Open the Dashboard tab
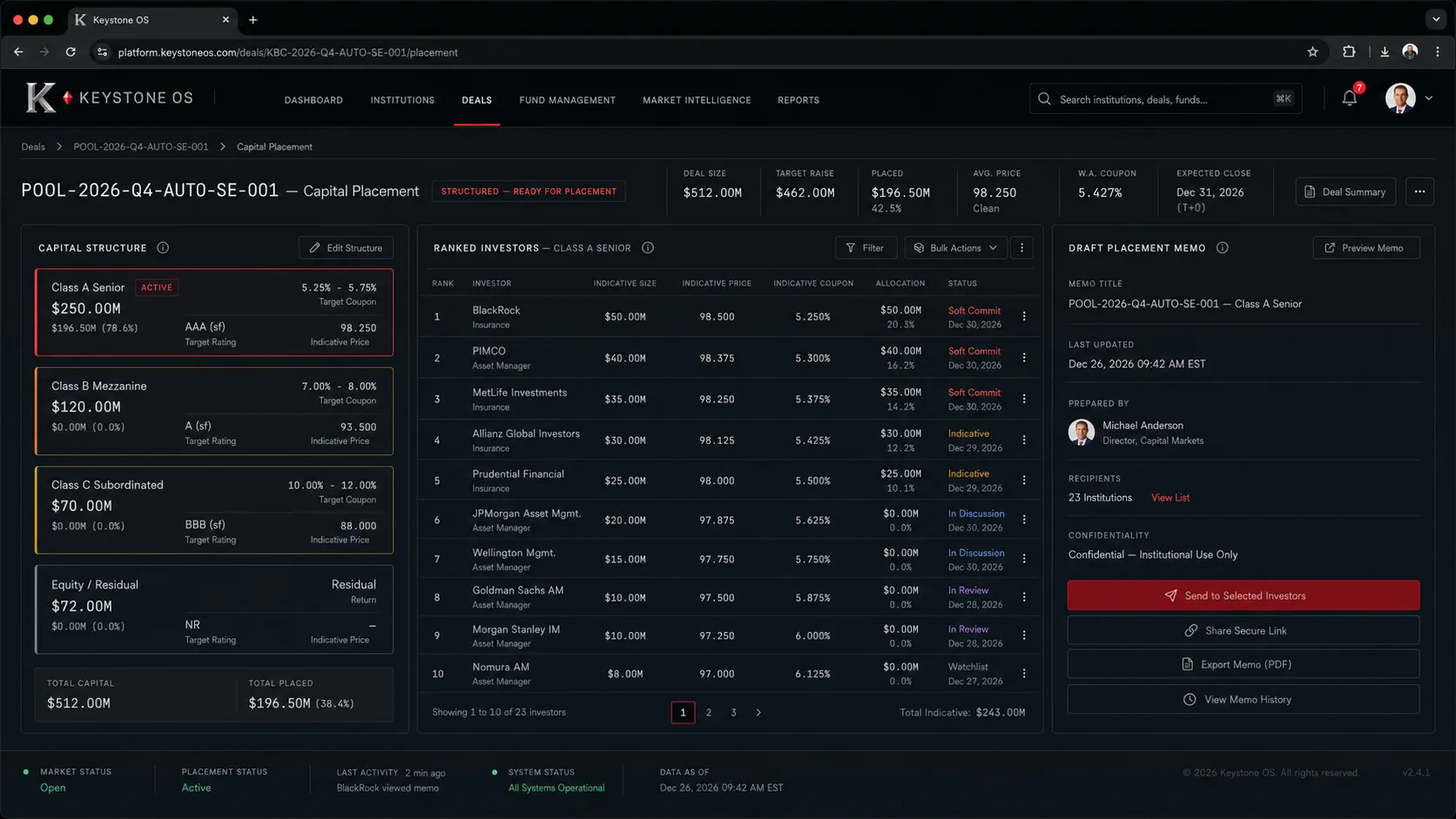 (x=313, y=100)
